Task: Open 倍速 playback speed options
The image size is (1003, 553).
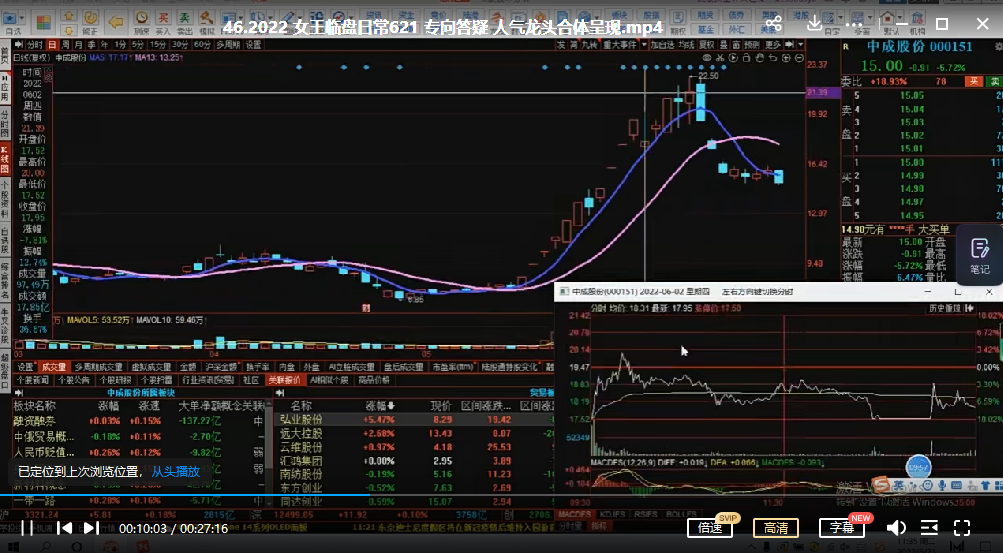Action: coord(710,528)
